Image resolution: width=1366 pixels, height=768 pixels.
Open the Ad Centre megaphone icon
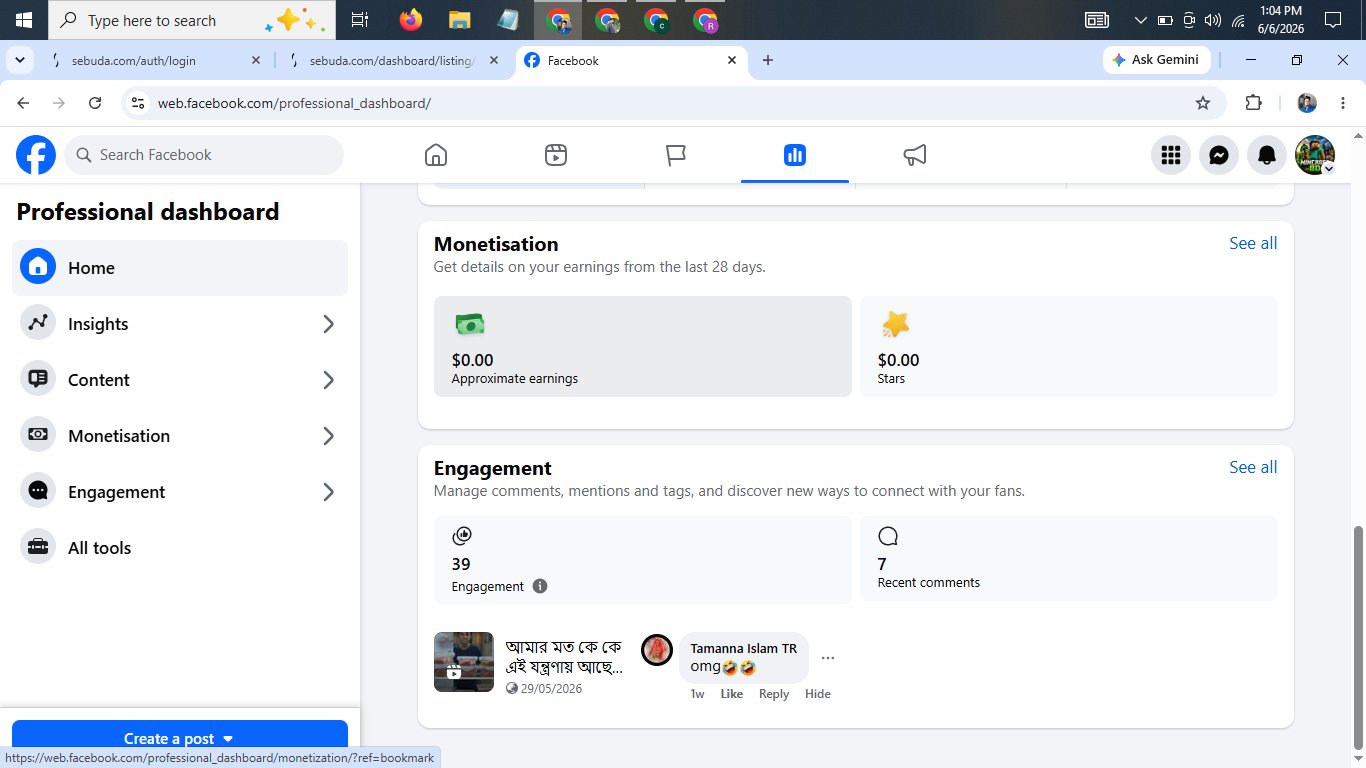(915, 155)
